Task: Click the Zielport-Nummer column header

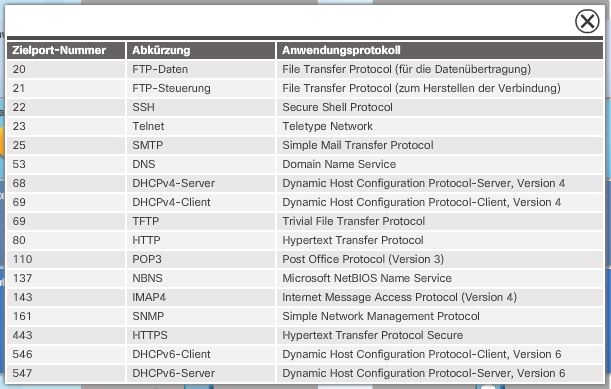Action: pyautogui.click(x=66, y=50)
